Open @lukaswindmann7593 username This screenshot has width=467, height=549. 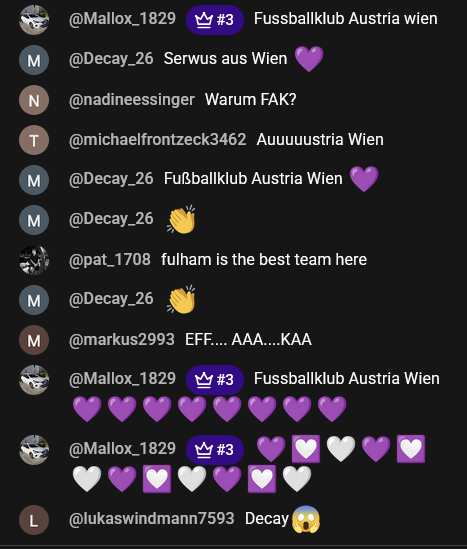coord(152,519)
